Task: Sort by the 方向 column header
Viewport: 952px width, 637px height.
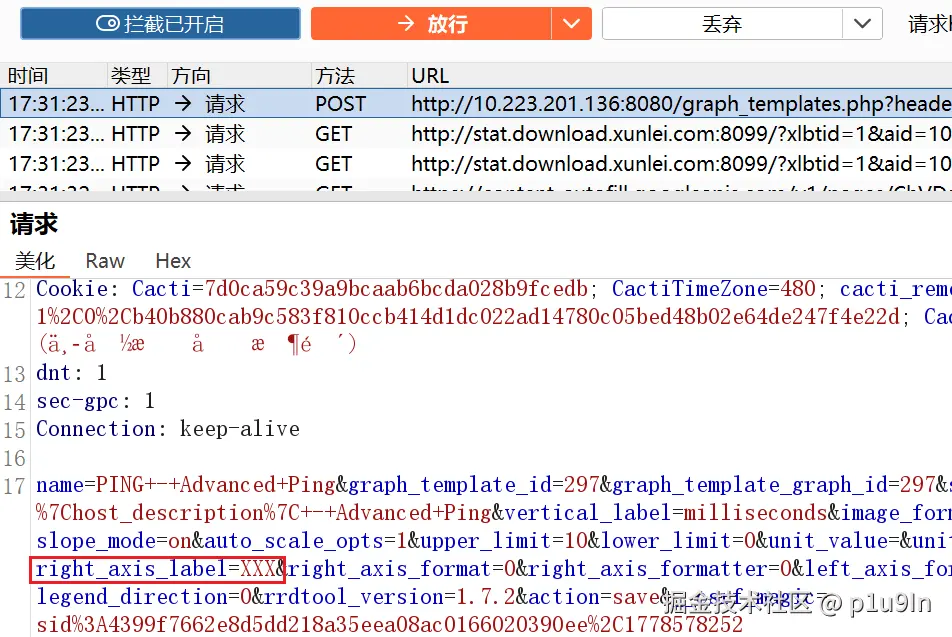Action: pos(191,76)
